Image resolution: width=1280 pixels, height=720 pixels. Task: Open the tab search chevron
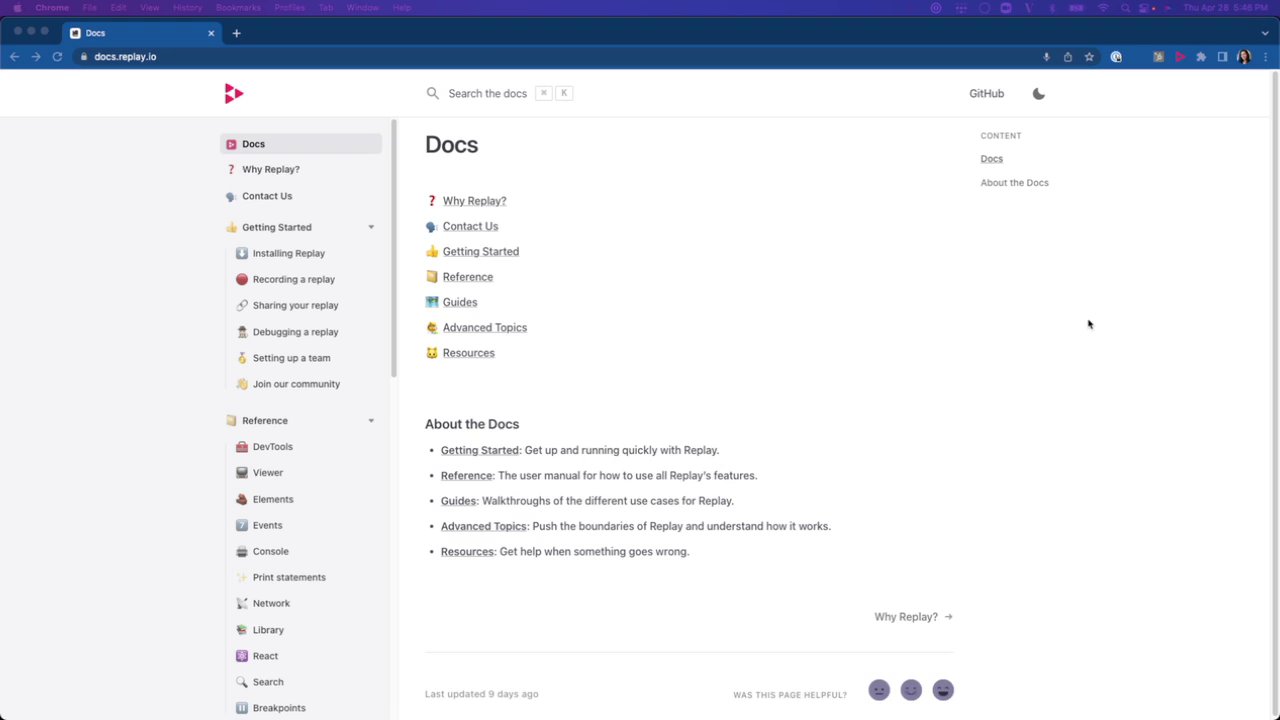[1265, 33]
